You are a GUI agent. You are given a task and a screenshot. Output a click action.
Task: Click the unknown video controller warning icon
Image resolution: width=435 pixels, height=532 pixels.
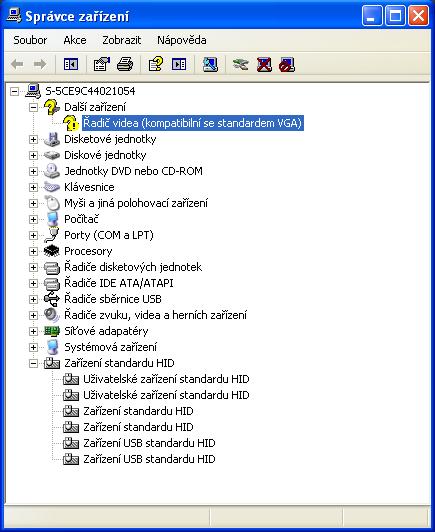pyautogui.click(x=71, y=123)
